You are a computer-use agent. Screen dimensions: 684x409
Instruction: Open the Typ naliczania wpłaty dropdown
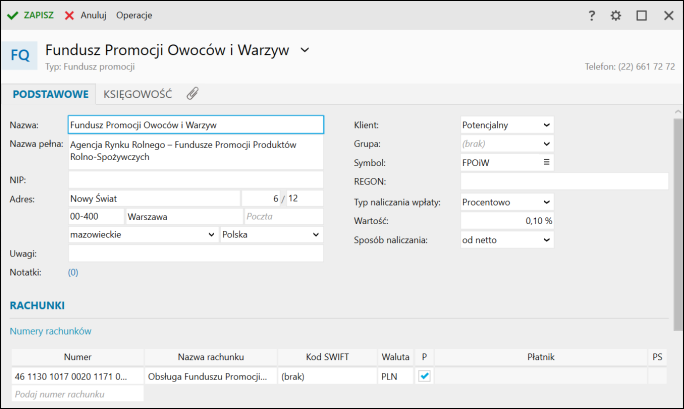507,202
